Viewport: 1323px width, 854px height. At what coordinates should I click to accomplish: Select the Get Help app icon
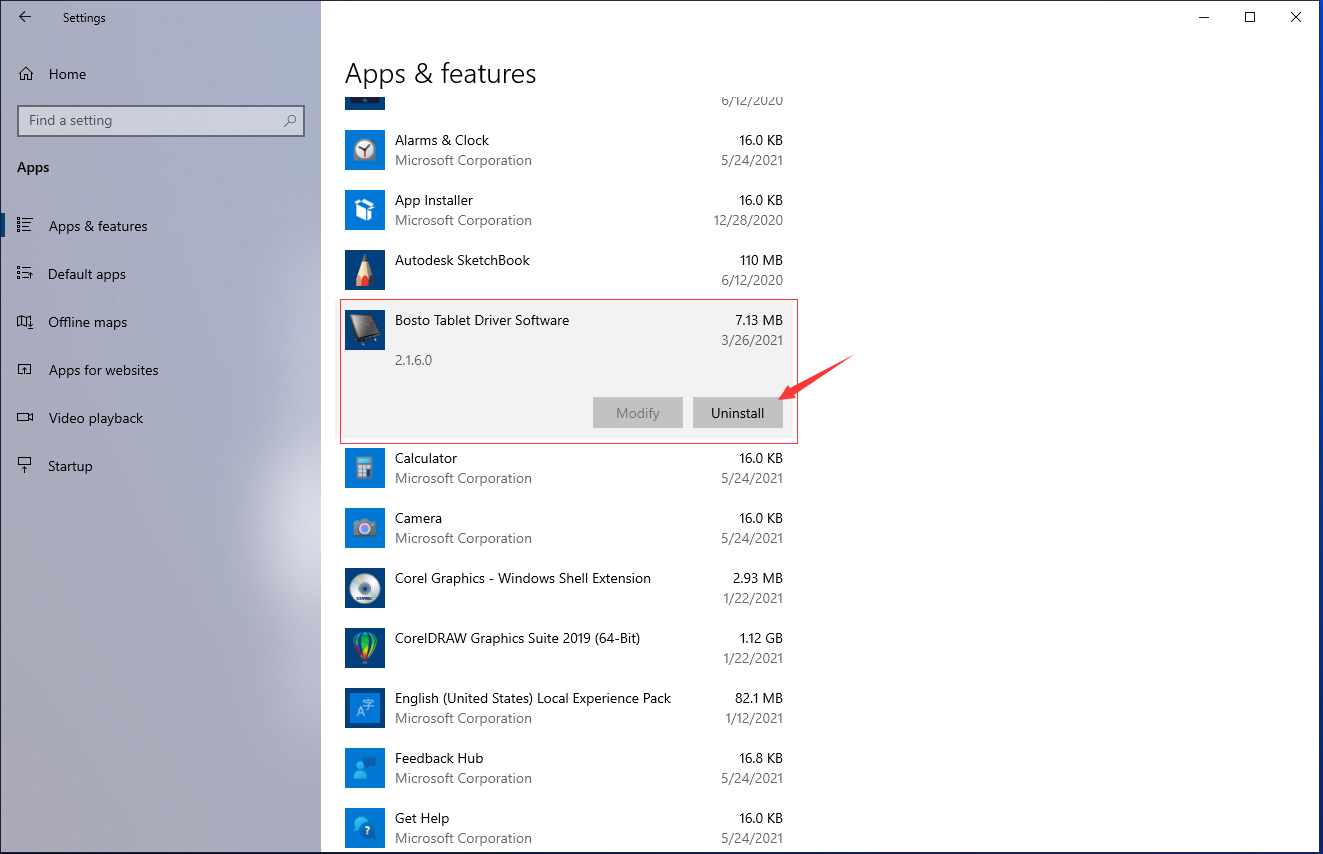[x=365, y=828]
